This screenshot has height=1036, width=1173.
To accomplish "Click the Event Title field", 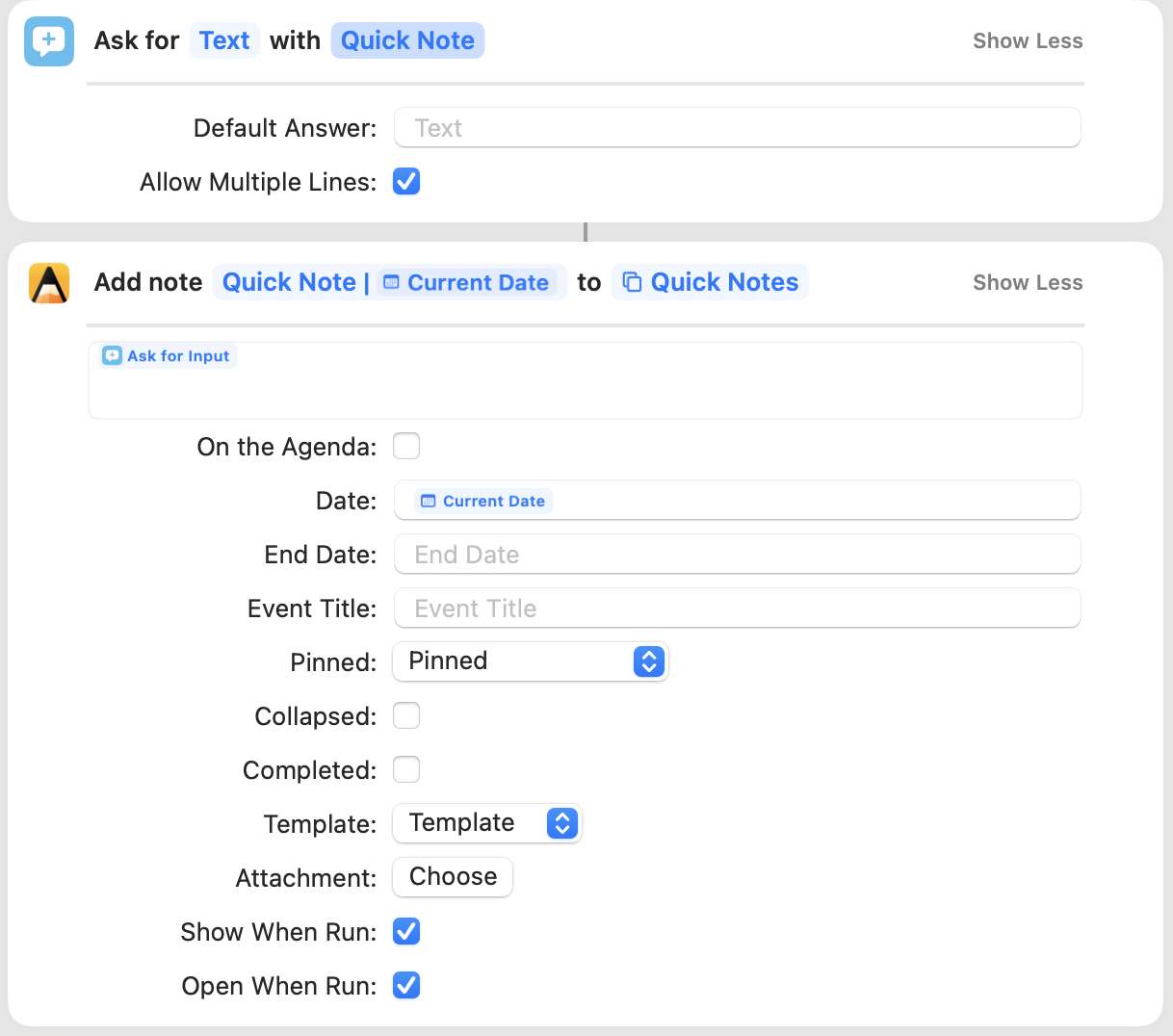I will (738, 609).
